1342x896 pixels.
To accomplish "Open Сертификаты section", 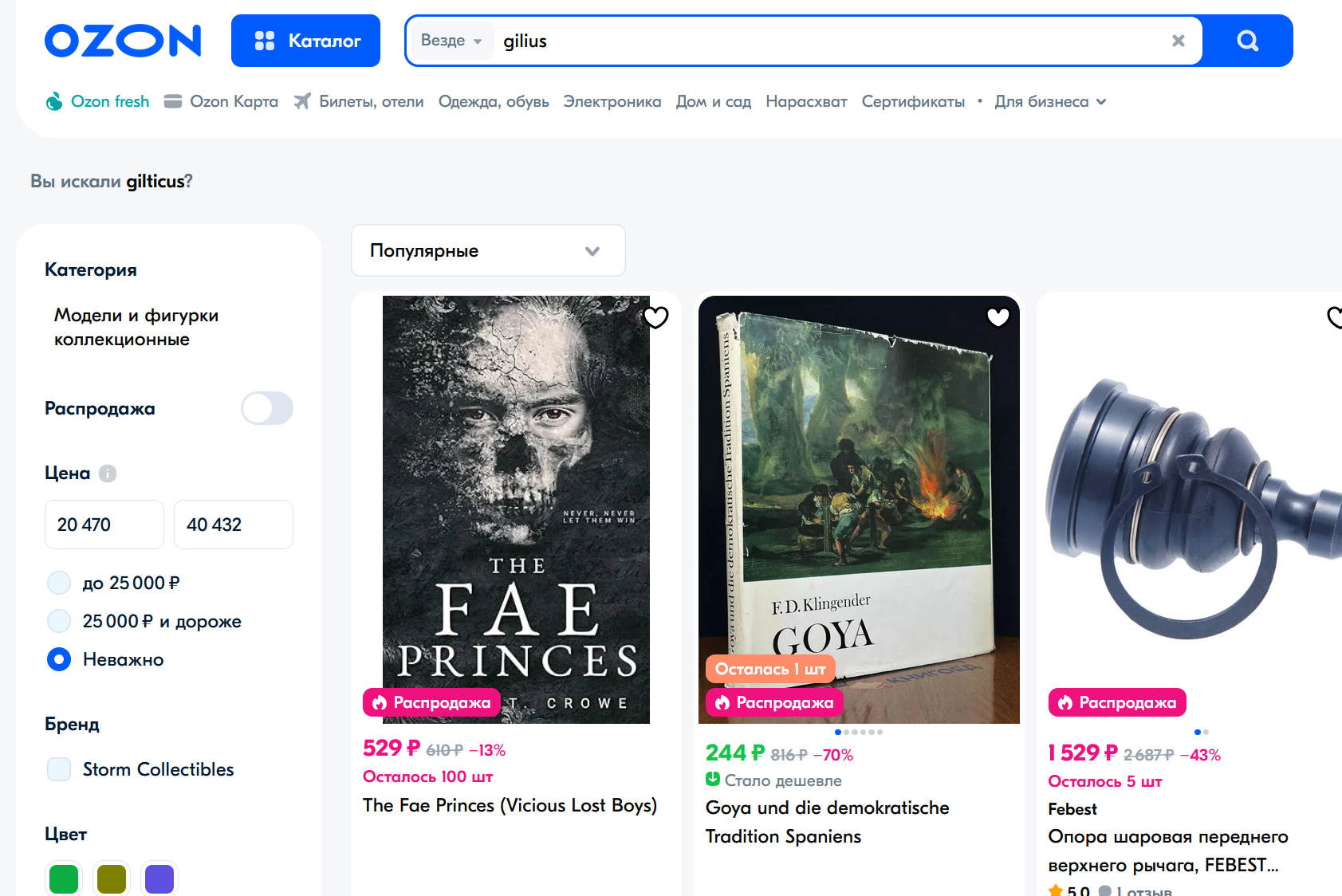I will coord(913,101).
